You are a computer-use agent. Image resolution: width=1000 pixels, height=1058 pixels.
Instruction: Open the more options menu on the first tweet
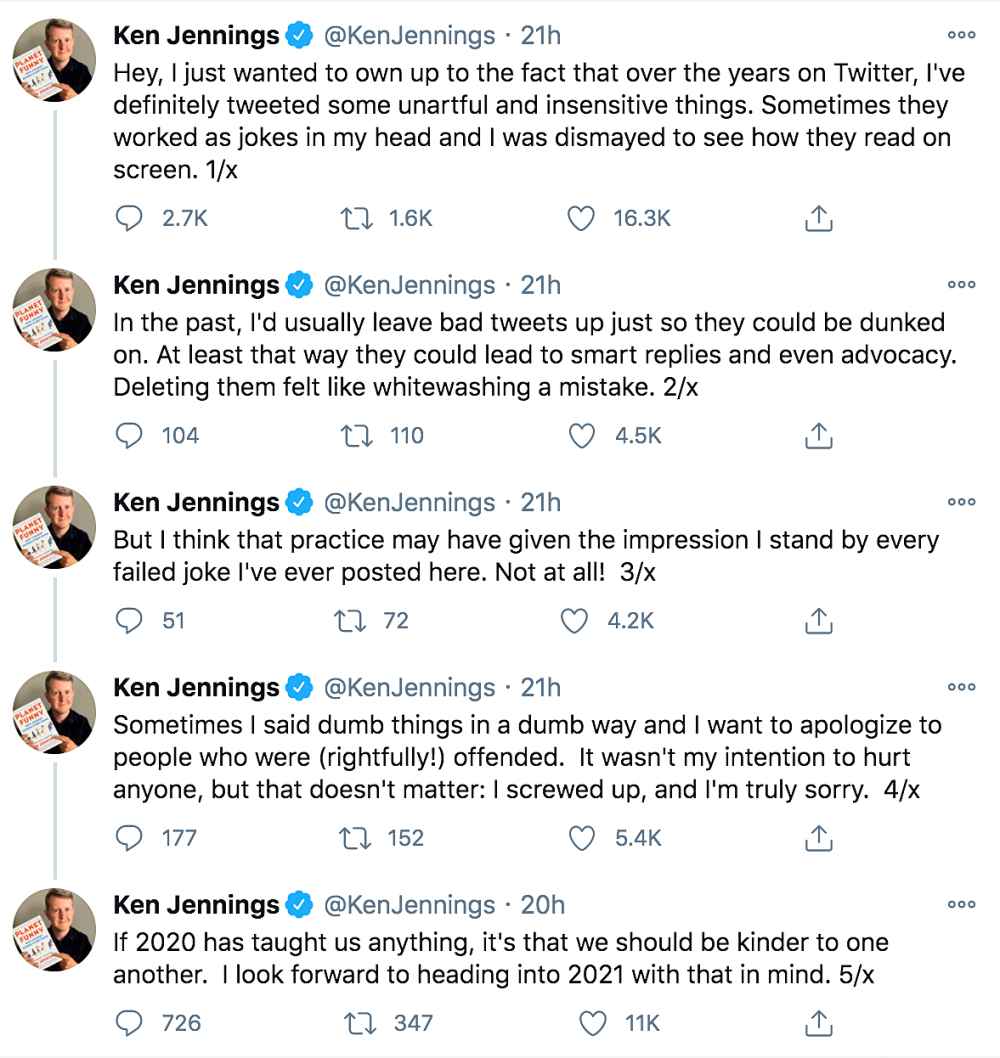962,34
